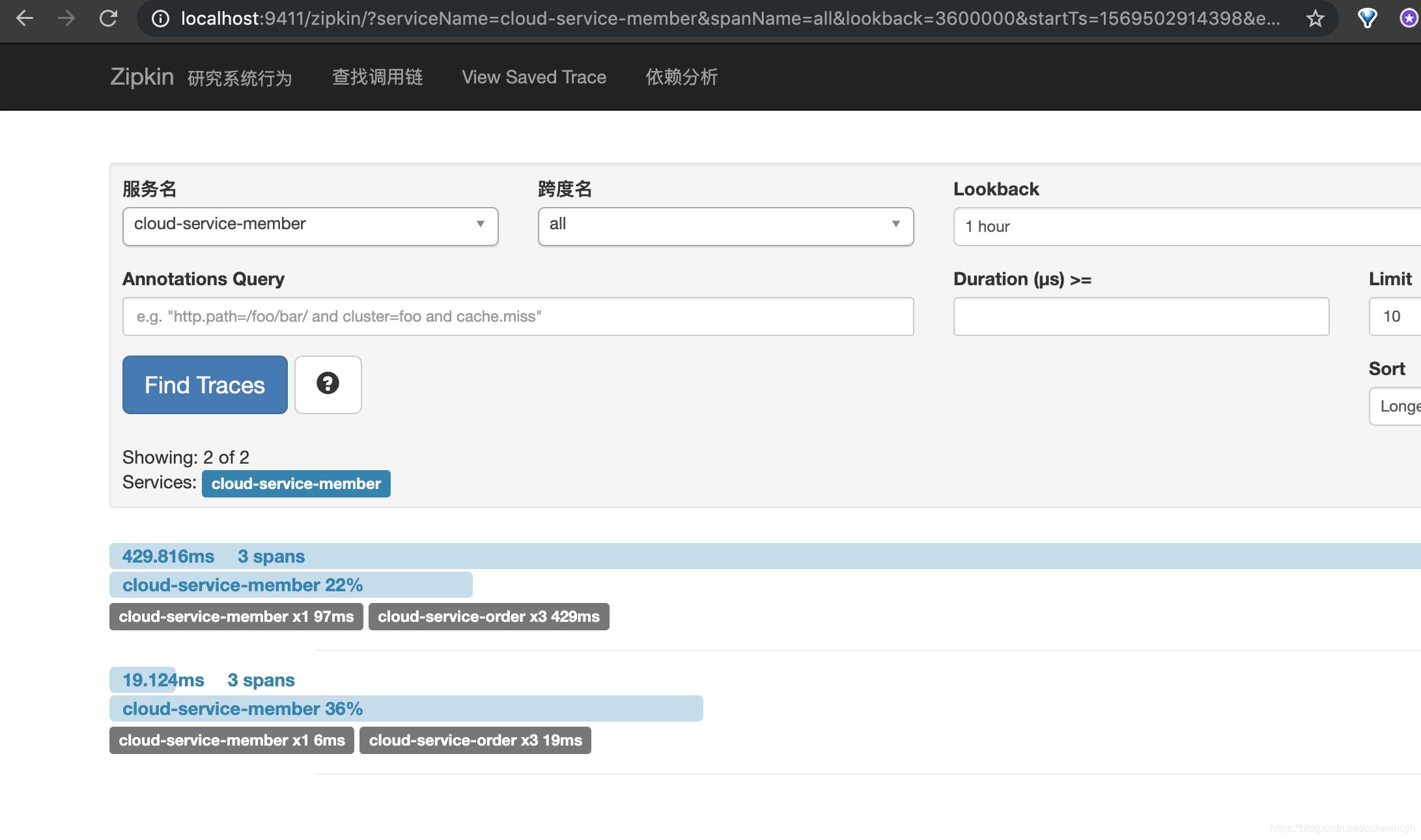Open View Saved Trace tab

coord(534,77)
